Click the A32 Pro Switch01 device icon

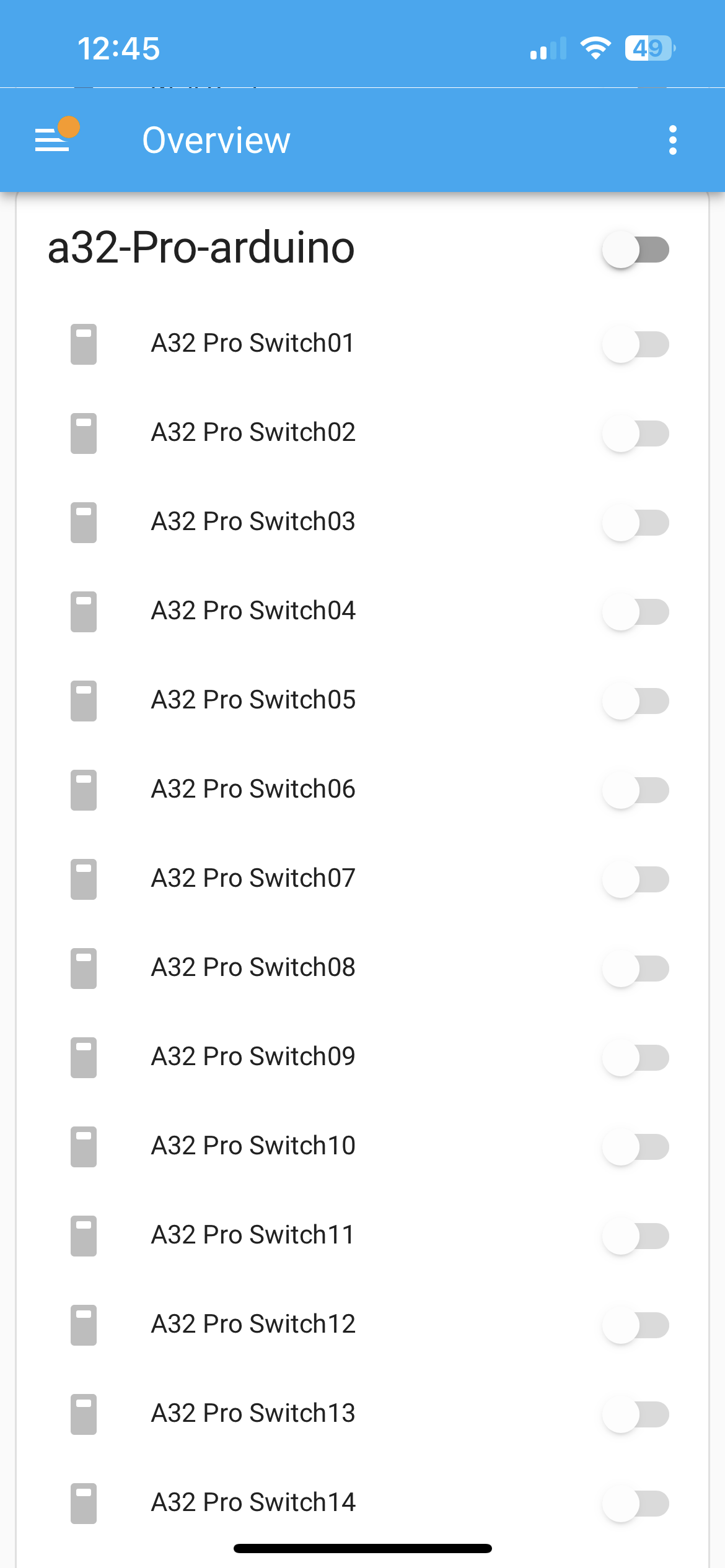tap(84, 344)
